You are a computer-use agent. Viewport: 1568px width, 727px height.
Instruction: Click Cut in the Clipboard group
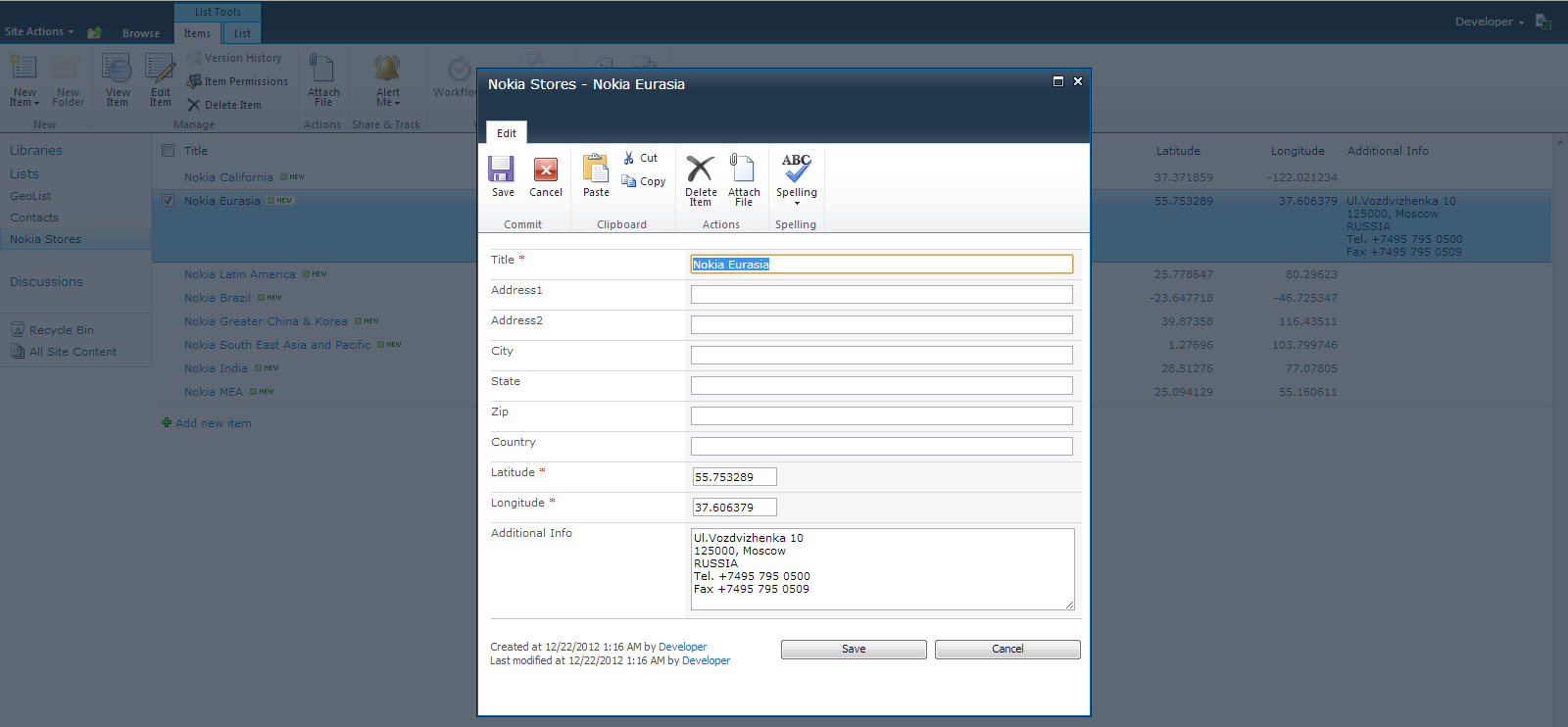(x=641, y=158)
